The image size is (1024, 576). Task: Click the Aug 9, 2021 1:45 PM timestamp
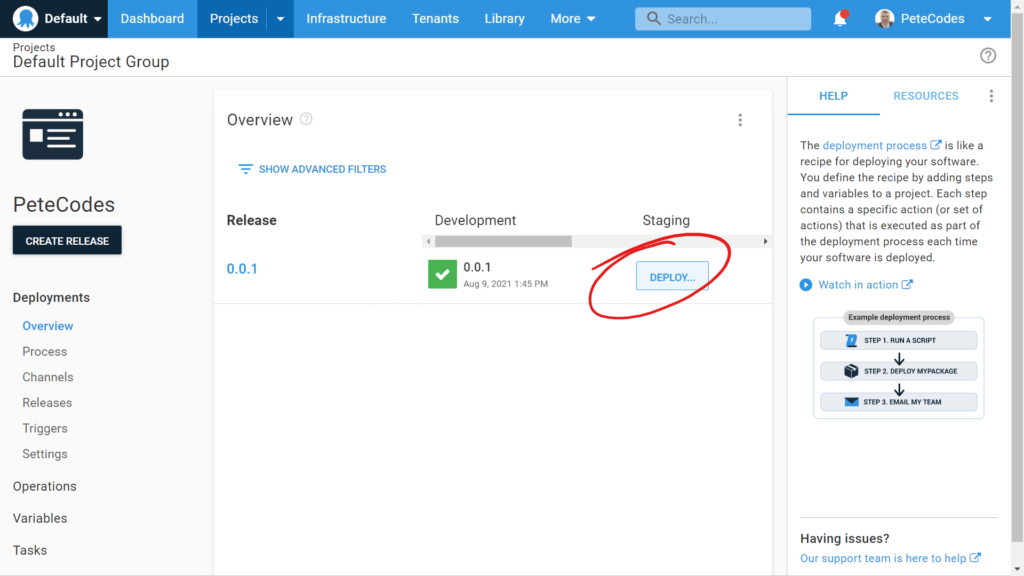pos(505,283)
